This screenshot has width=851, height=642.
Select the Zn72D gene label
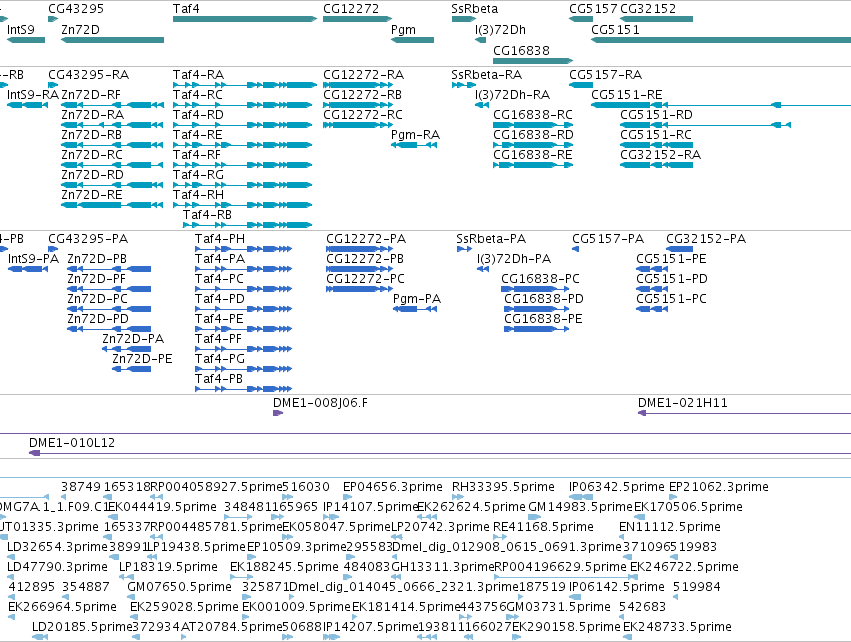click(x=80, y=29)
